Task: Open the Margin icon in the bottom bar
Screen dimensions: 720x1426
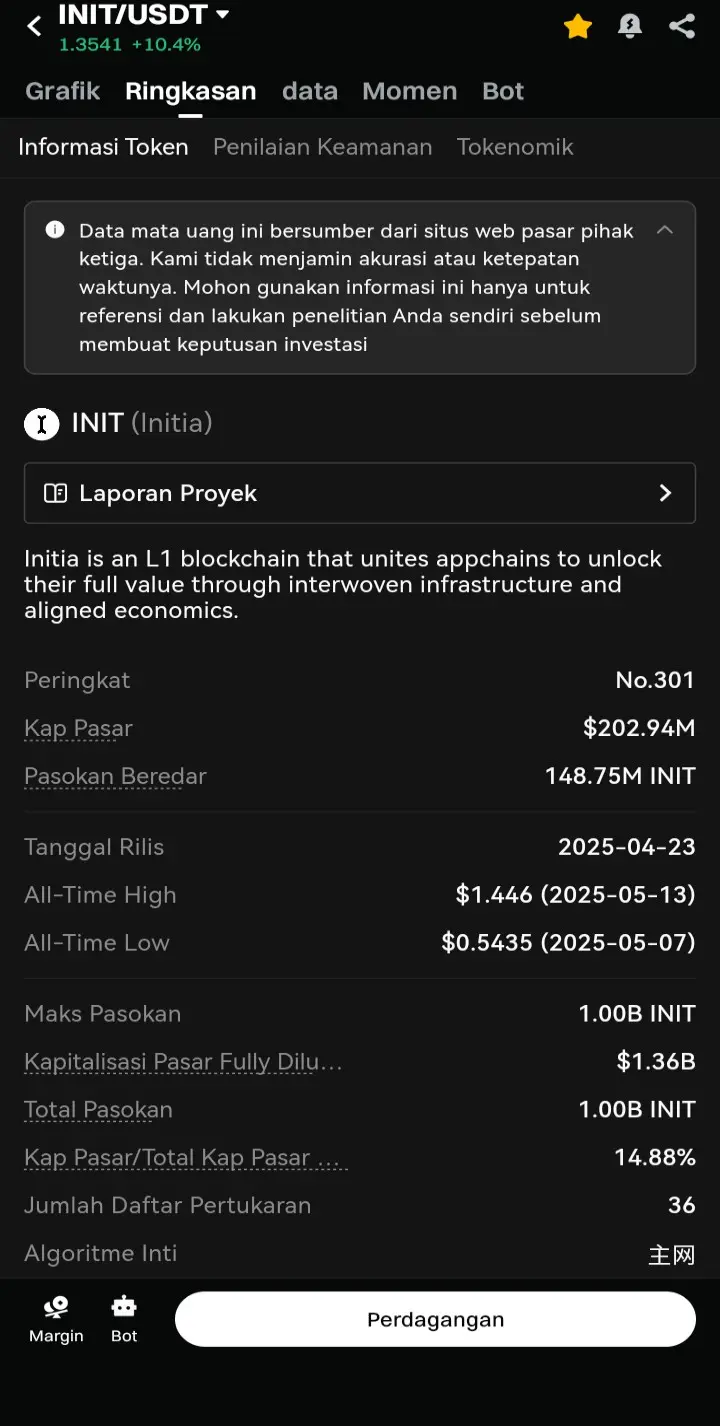Action: coord(56,1307)
